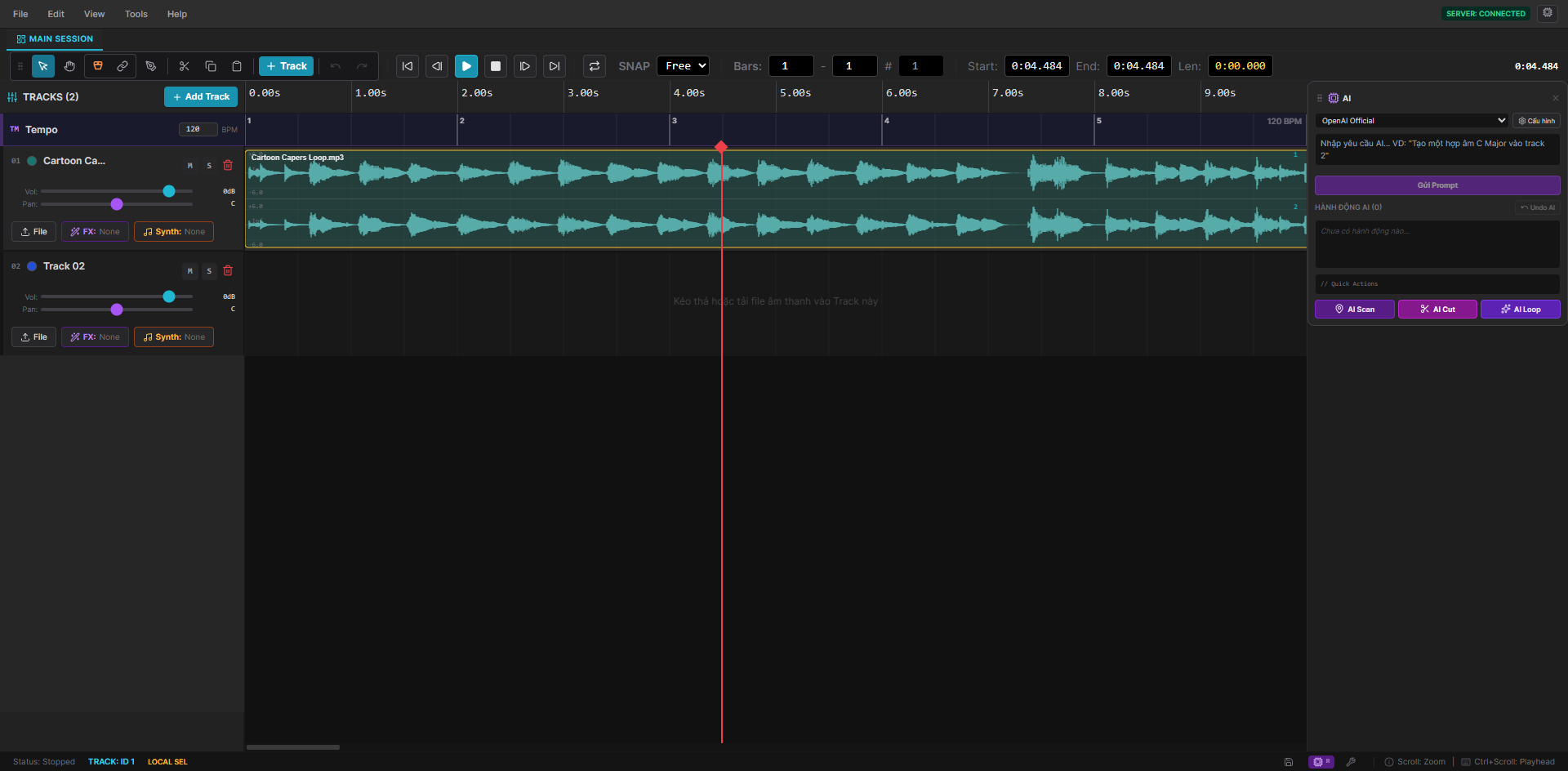This screenshot has height=771, width=1568.
Task: Click the save disk icon in status bar
Action: [1289, 762]
